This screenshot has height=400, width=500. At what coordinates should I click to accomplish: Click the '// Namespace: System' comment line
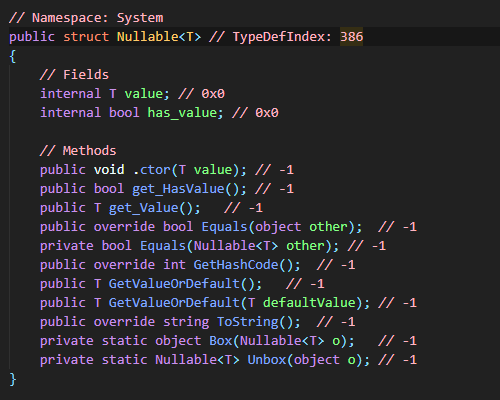[x=86, y=18]
